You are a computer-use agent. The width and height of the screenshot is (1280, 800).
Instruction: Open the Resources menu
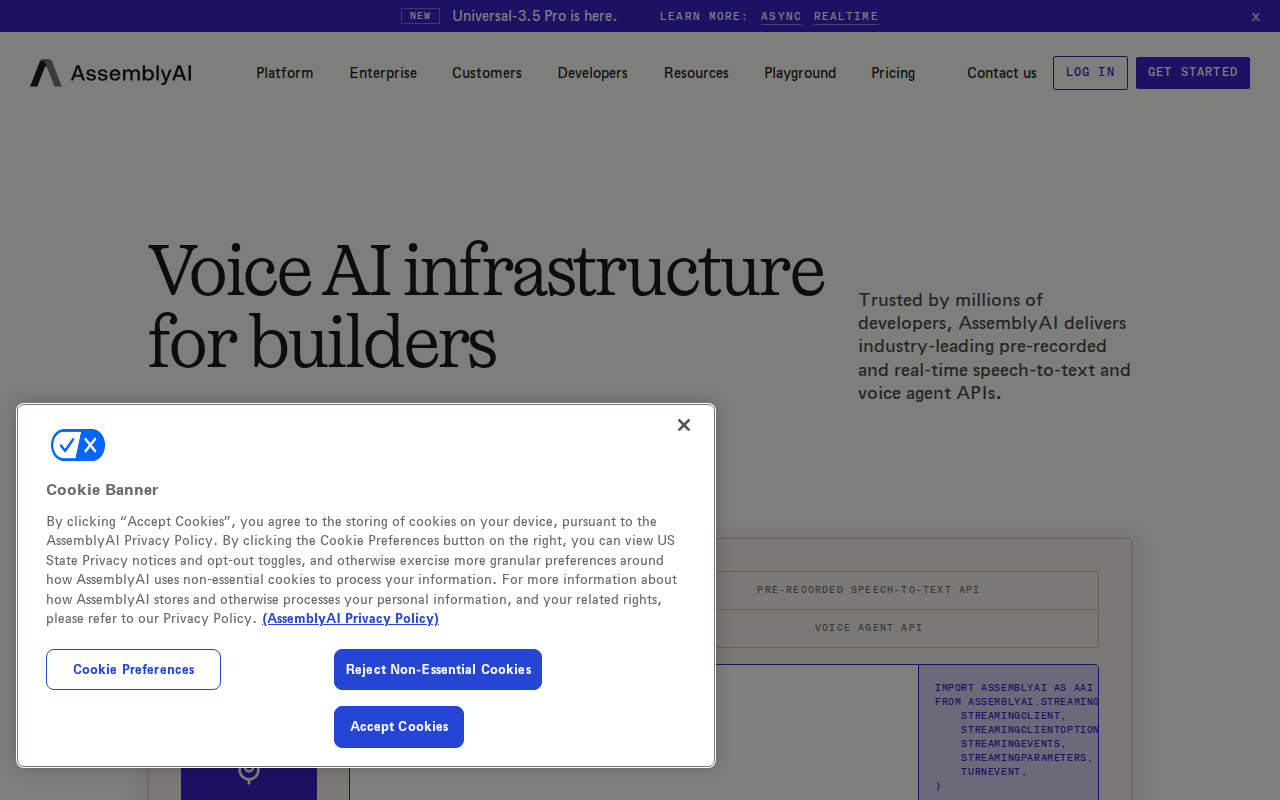point(696,73)
